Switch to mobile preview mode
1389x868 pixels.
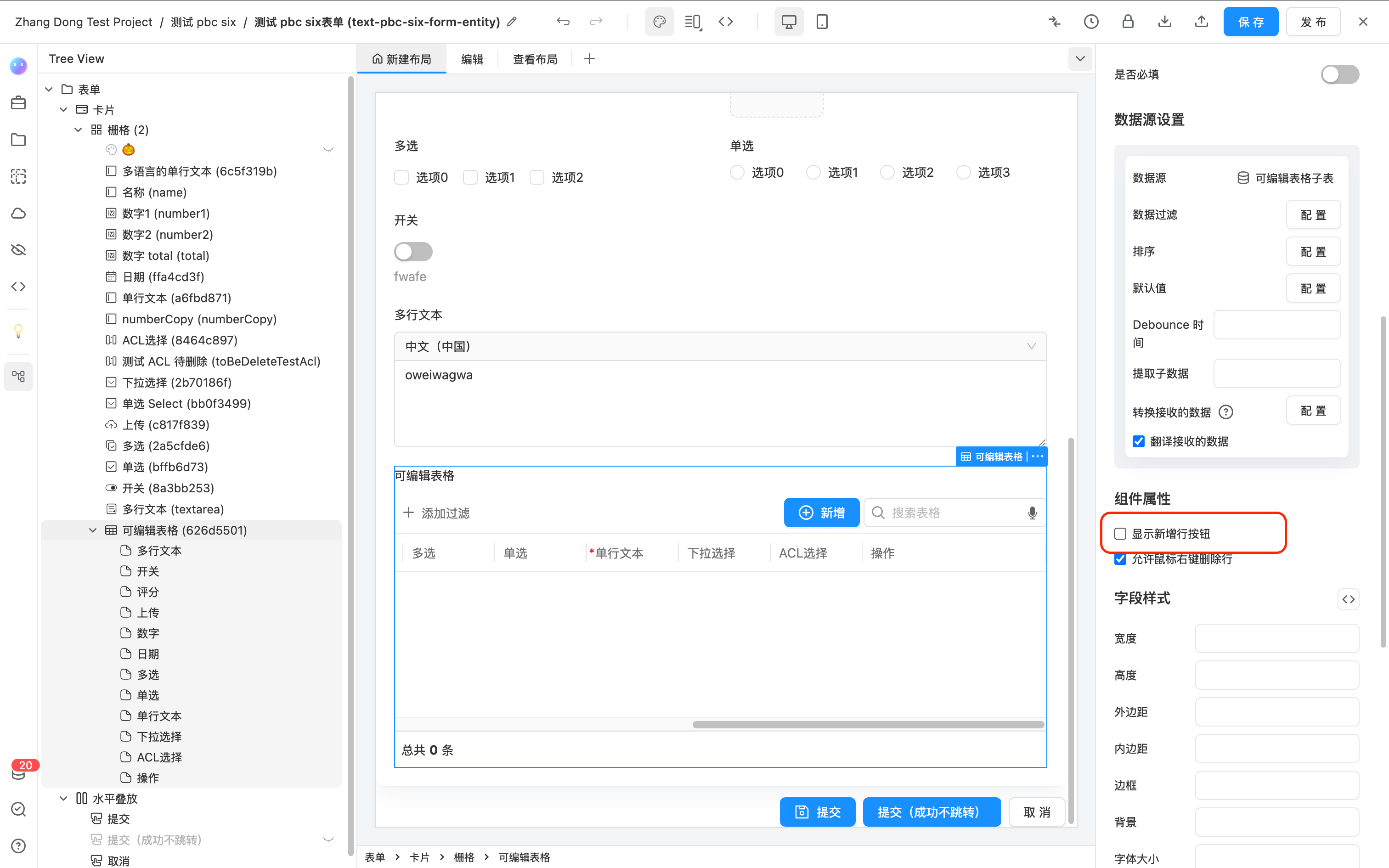pos(822,22)
